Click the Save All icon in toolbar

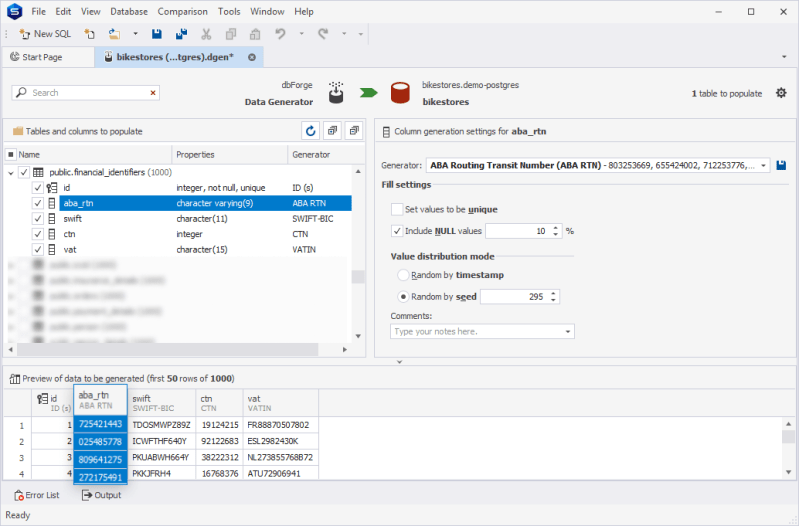(181, 34)
